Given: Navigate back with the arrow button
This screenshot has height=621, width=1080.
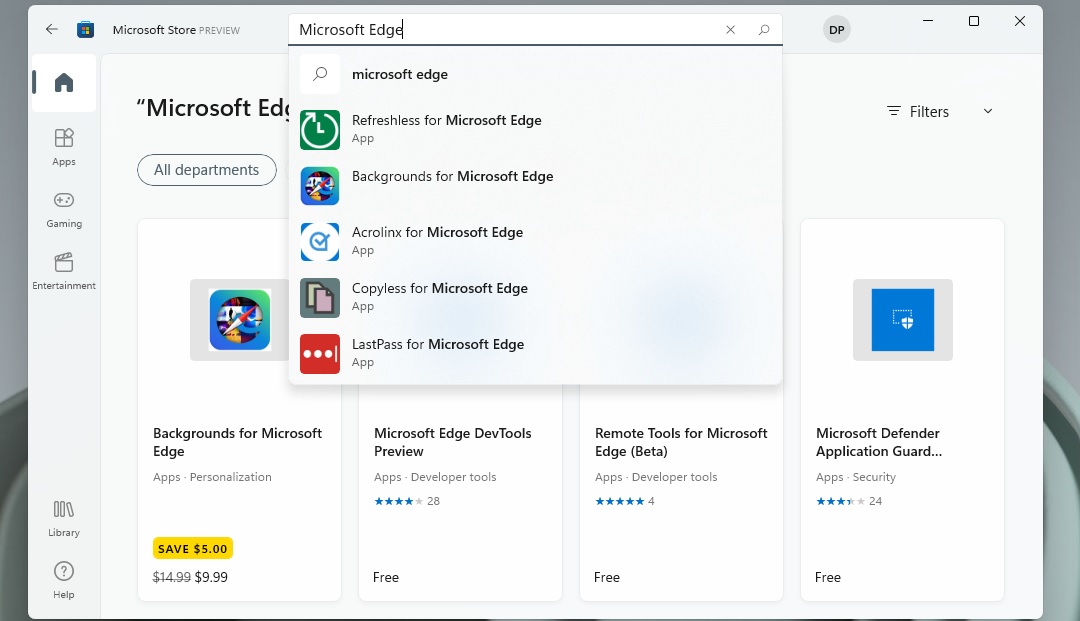Looking at the screenshot, I should (50, 29).
